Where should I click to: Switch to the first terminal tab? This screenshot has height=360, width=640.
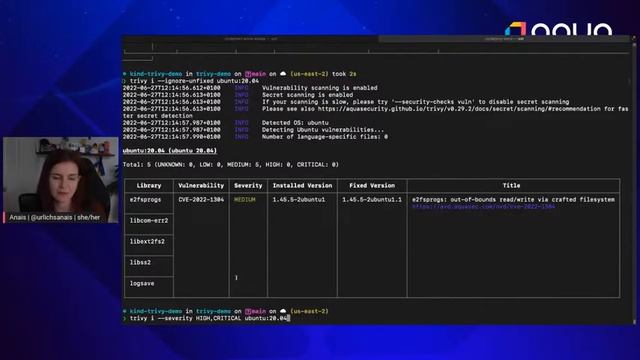point(250,39)
